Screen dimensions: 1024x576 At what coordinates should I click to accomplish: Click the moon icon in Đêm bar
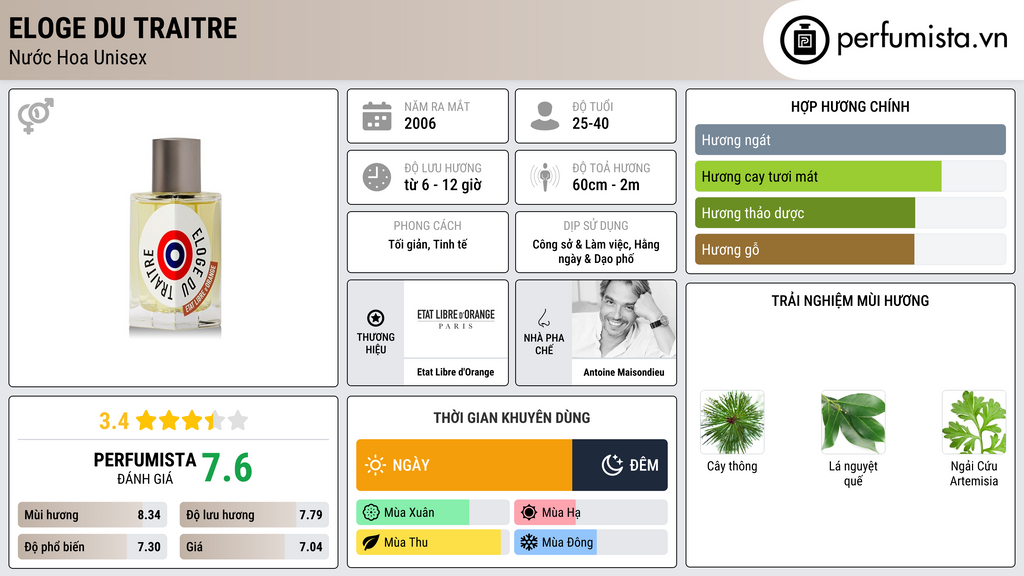point(612,465)
